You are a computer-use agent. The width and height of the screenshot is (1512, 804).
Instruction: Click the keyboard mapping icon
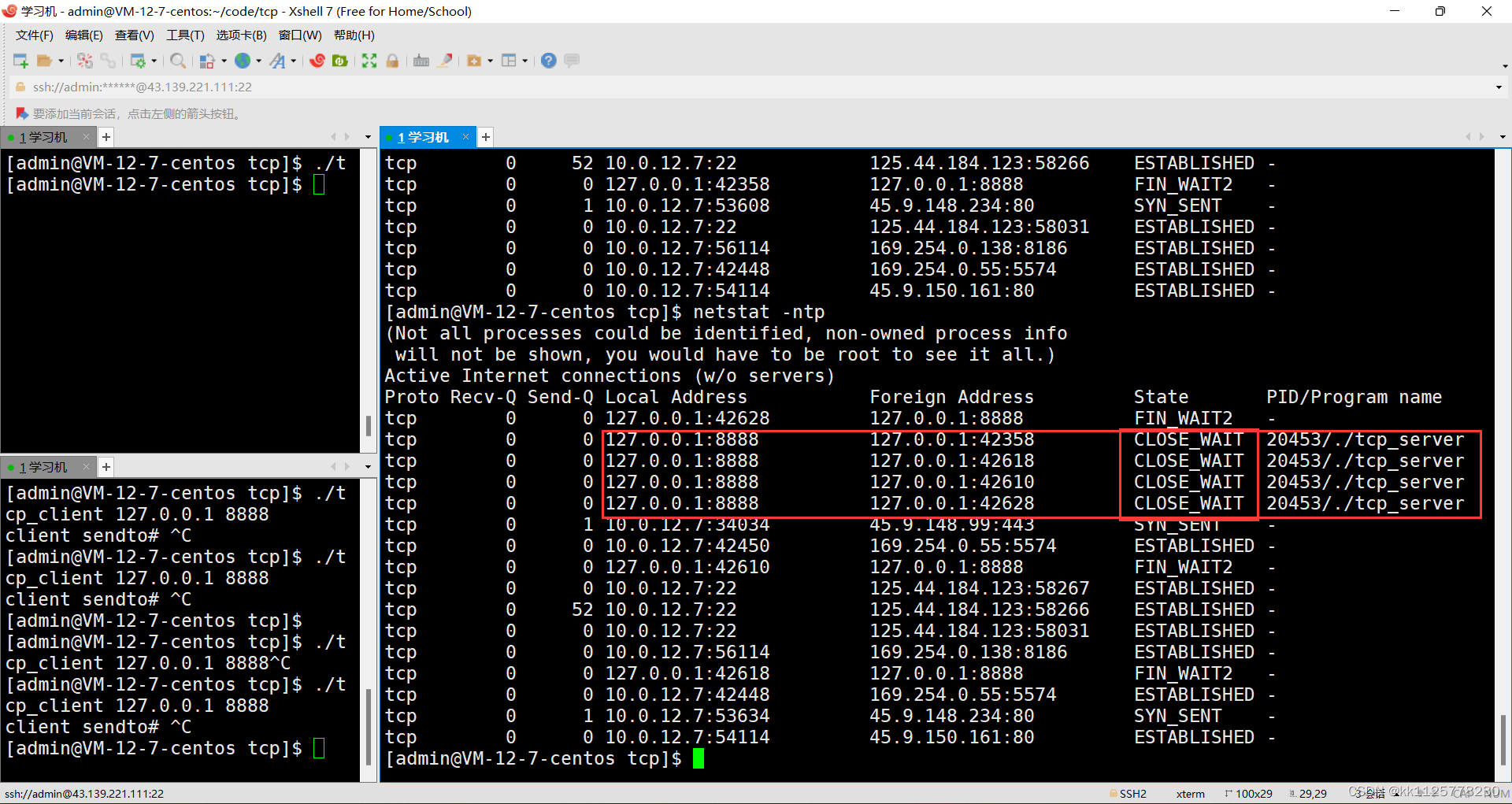(421, 61)
